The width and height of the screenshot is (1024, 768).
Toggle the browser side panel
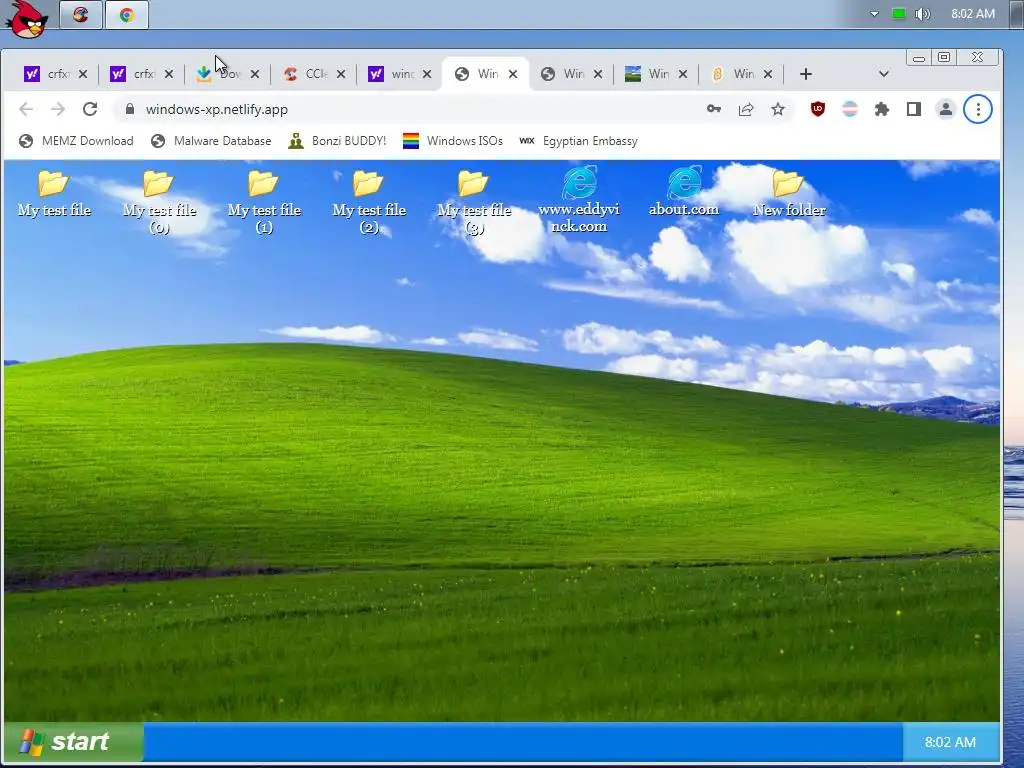click(914, 109)
